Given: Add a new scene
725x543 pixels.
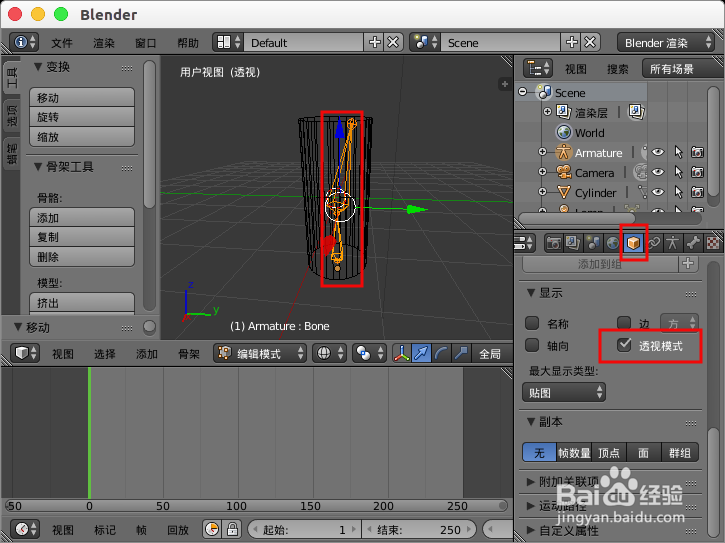Looking at the screenshot, I should click(571, 43).
